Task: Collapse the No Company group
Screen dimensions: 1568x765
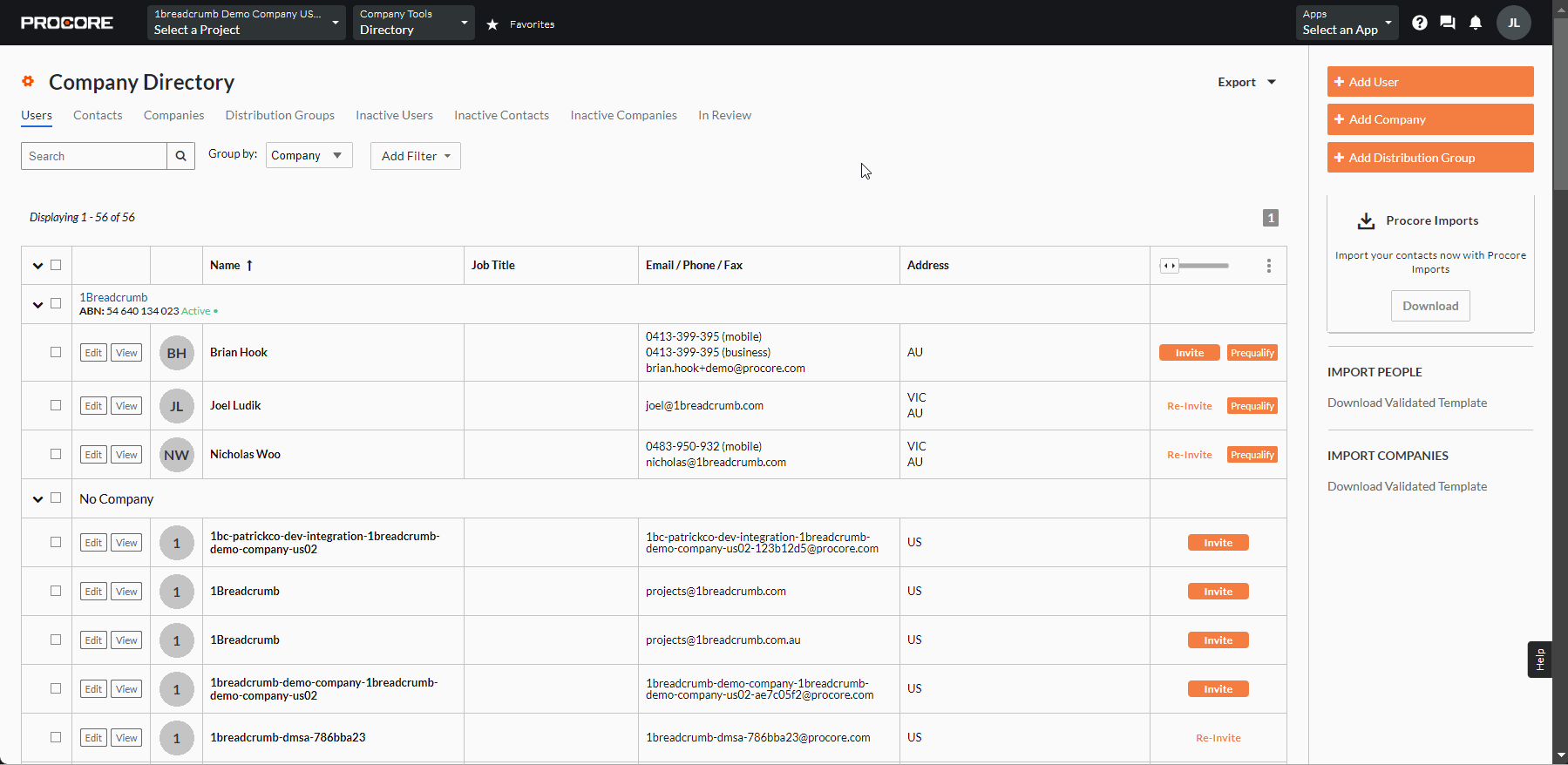Action: click(x=37, y=499)
